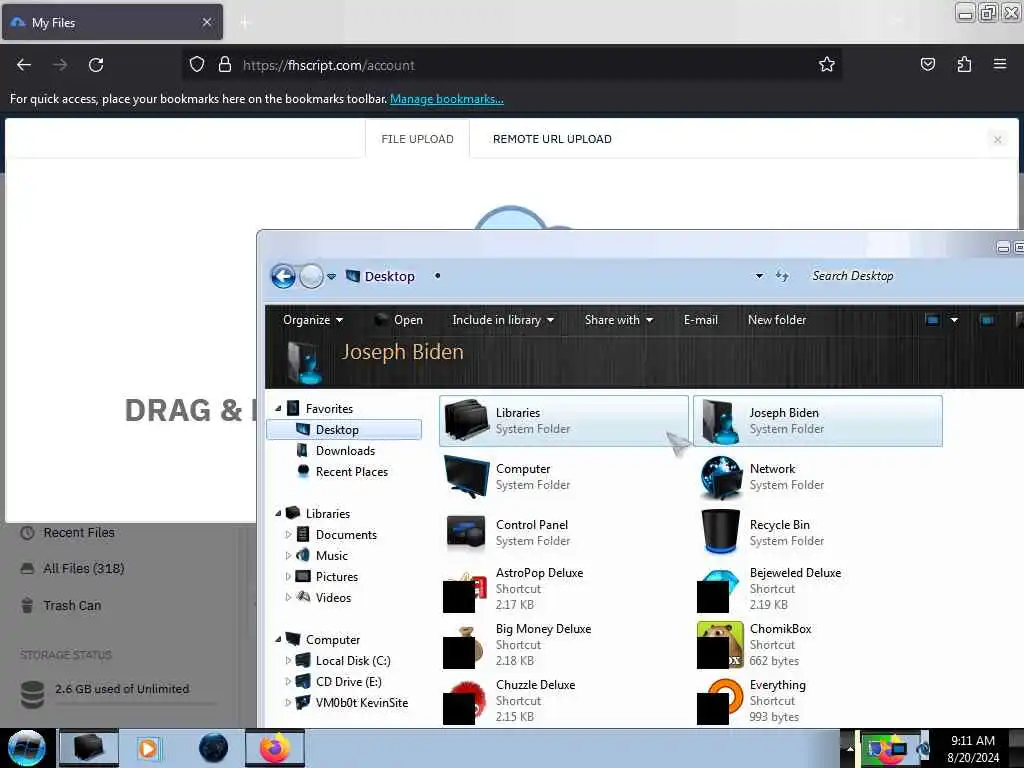The width and height of the screenshot is (1024, 768).
Task: Select Desktop under Favorites
Action: tap(344, 430)
